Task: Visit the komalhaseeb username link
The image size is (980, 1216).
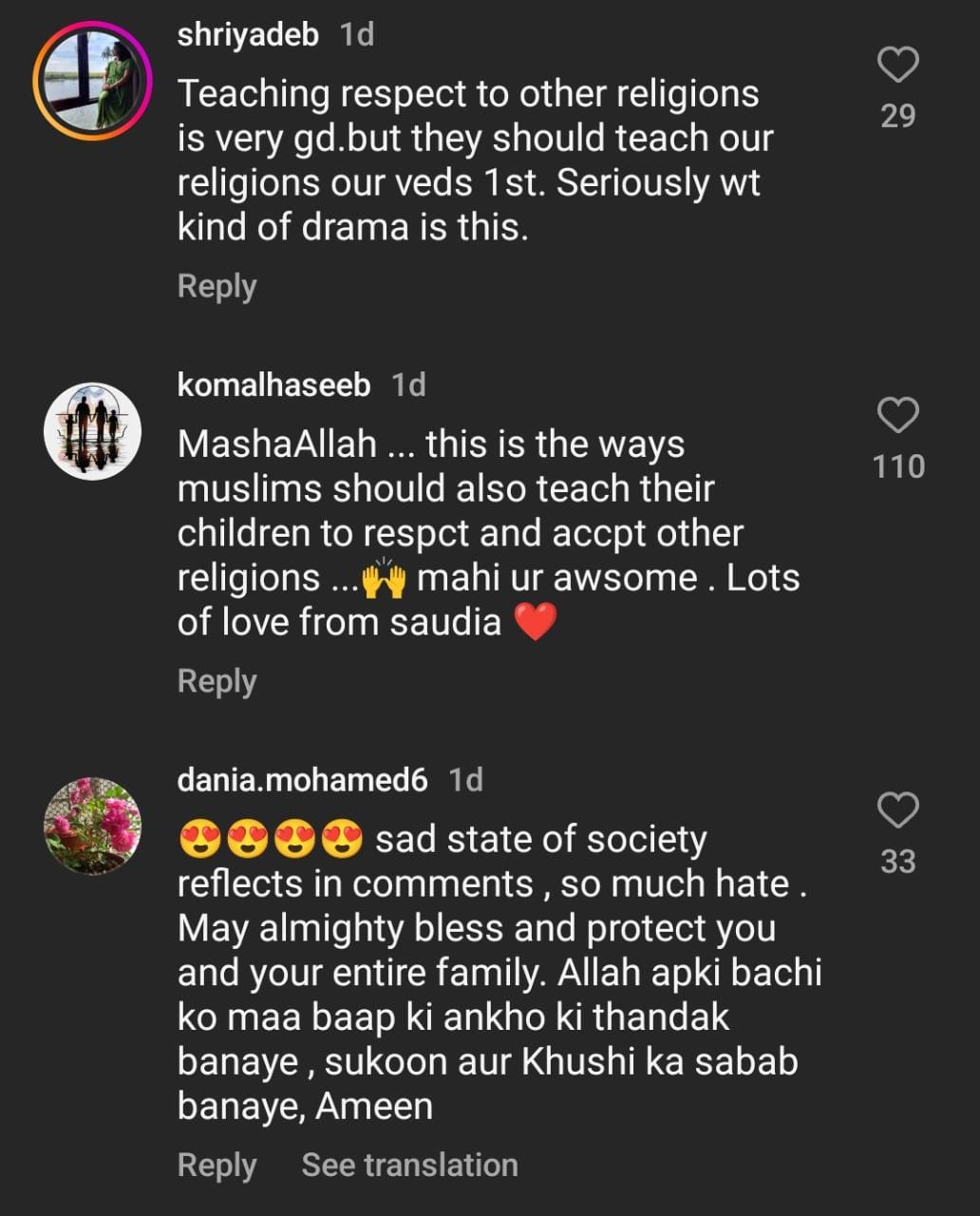Action: tap(273, 385)
